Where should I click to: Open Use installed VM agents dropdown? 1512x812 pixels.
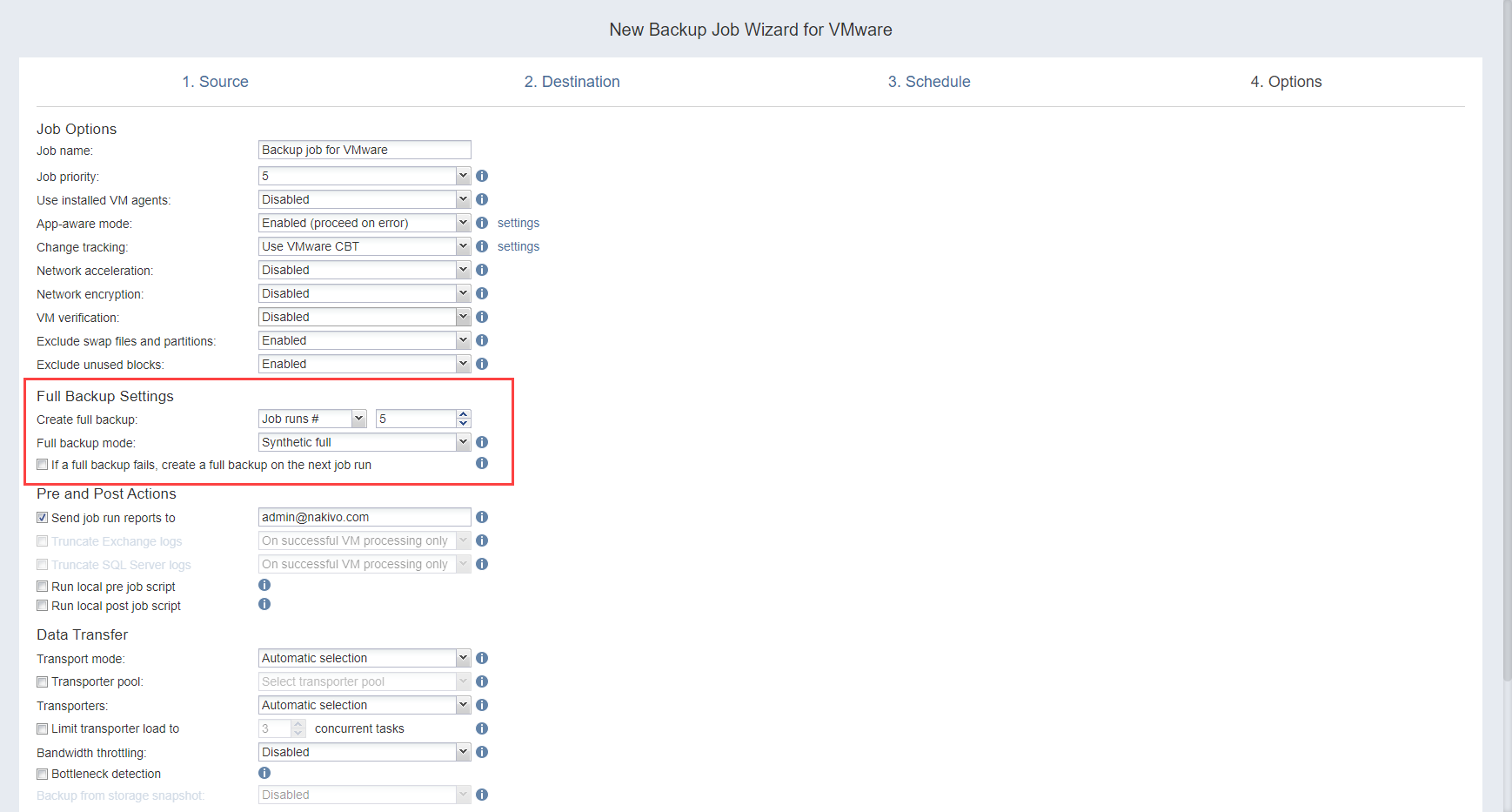tap(365, 199)
